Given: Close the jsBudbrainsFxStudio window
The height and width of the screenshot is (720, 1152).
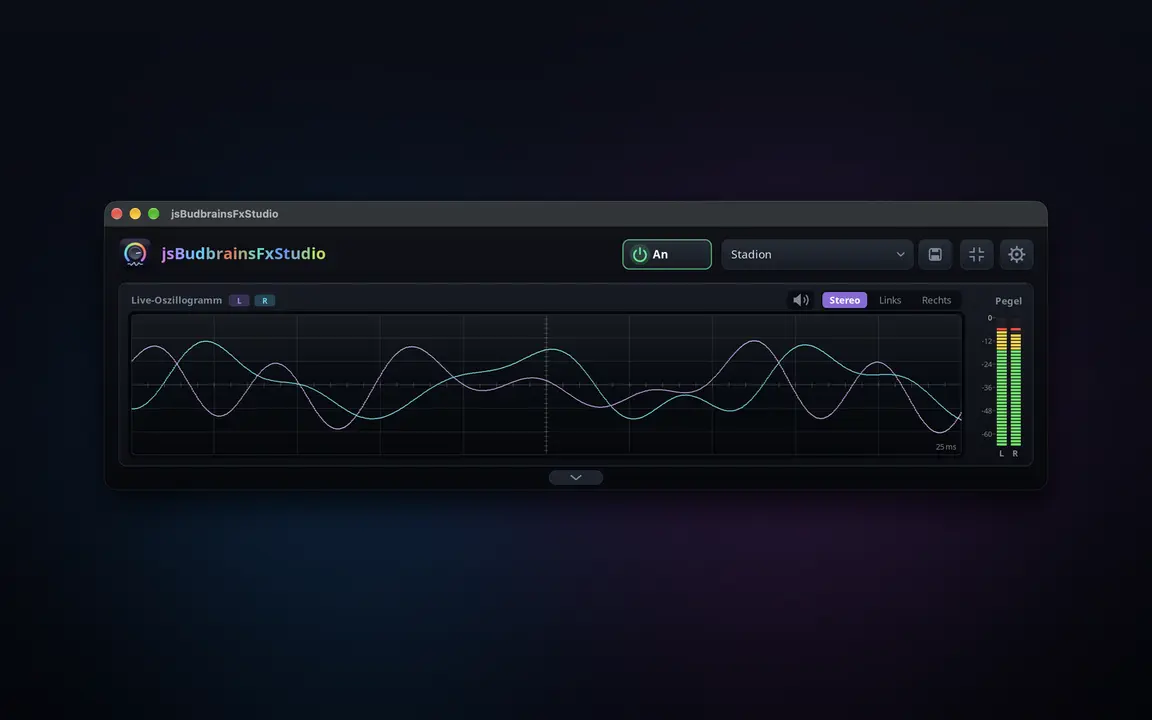Looking at the screenshot, I should [x=117, y=214].
